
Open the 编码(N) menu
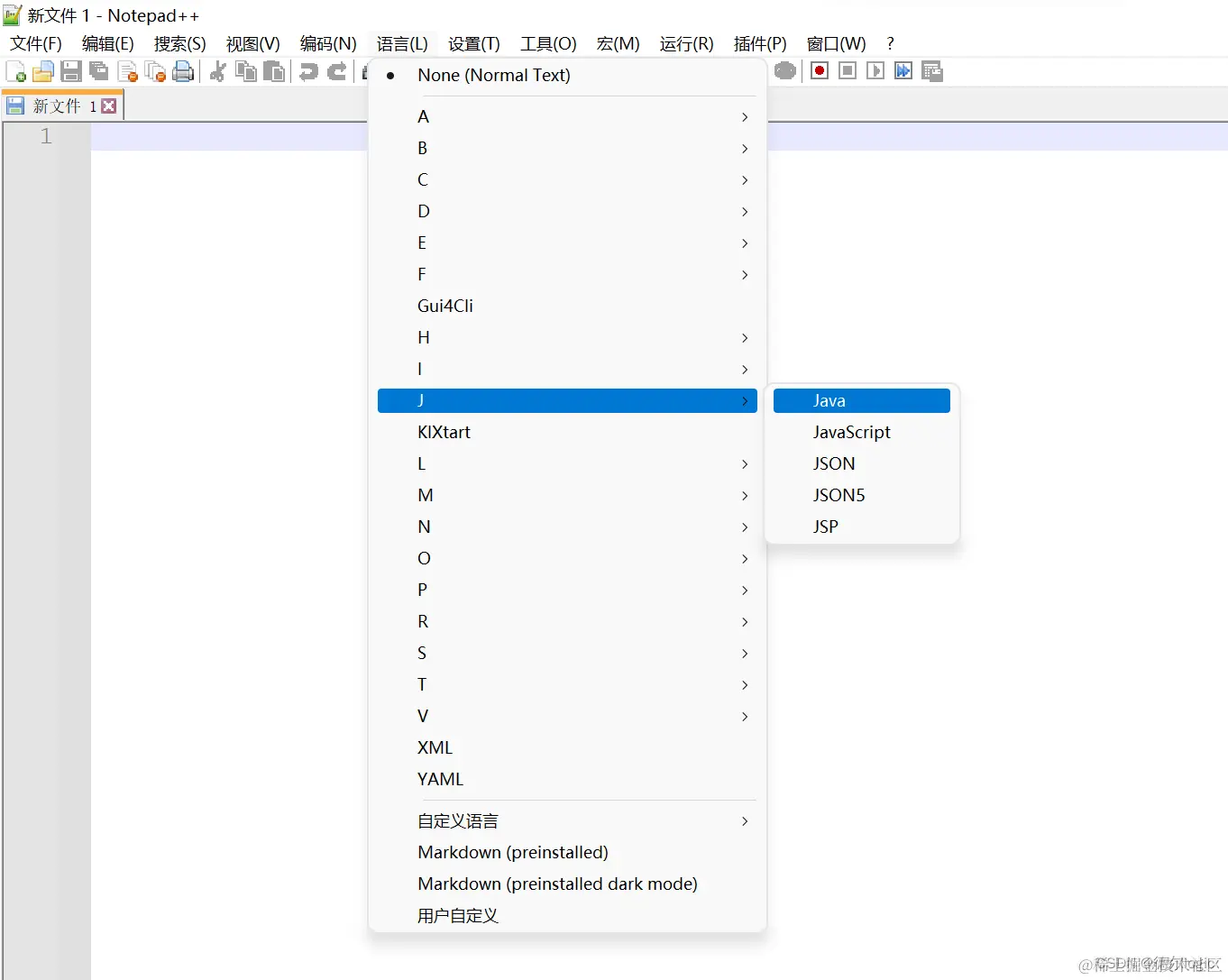pos(328,43)
